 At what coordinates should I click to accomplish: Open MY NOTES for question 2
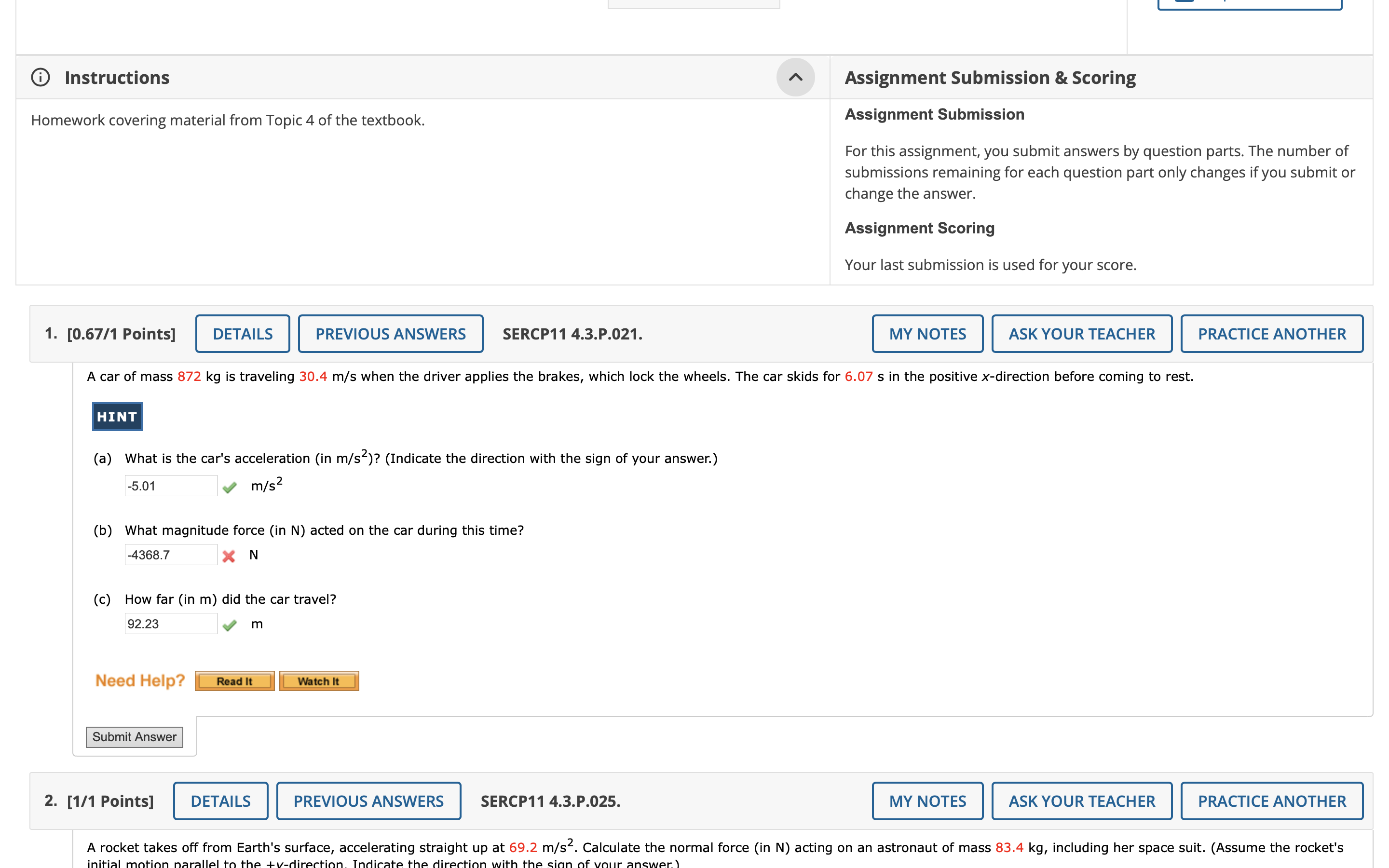927,800
